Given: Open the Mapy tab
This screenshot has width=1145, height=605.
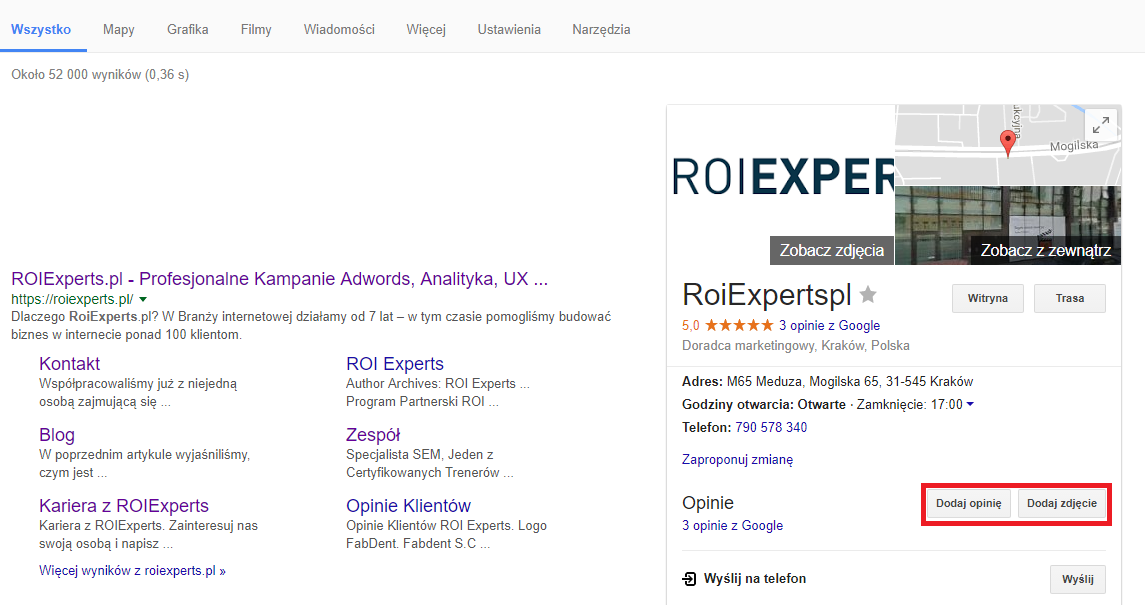Looking at the screenshot, I should [x=118, y=29].
